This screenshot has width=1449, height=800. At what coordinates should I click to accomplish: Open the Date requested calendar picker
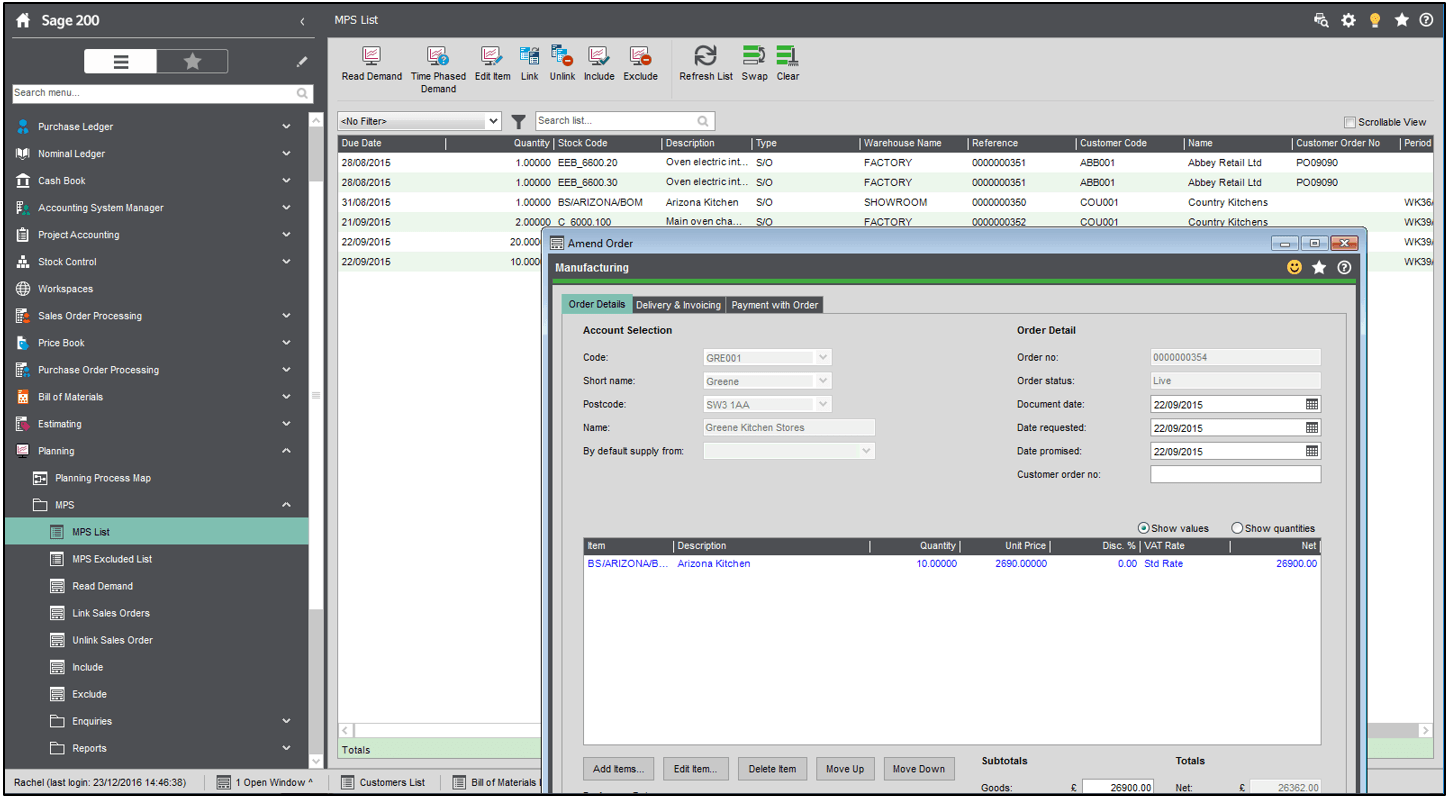[1312, 428]
